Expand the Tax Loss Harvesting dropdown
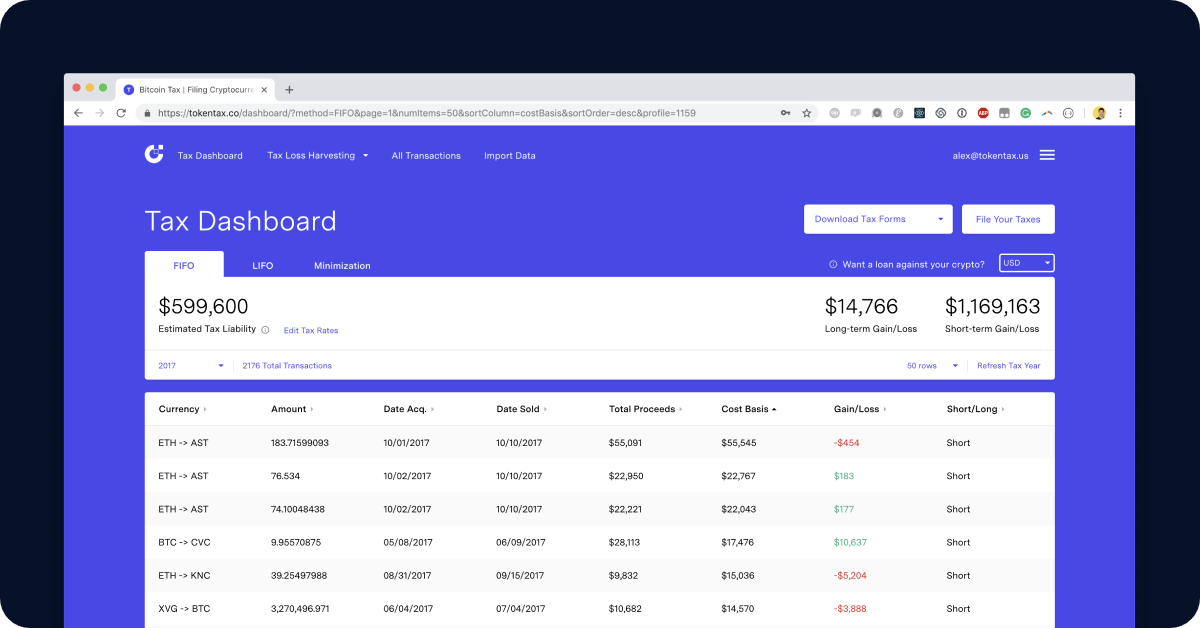The width and height of the screenshot is (1200, 628). [x=318, y=156]
